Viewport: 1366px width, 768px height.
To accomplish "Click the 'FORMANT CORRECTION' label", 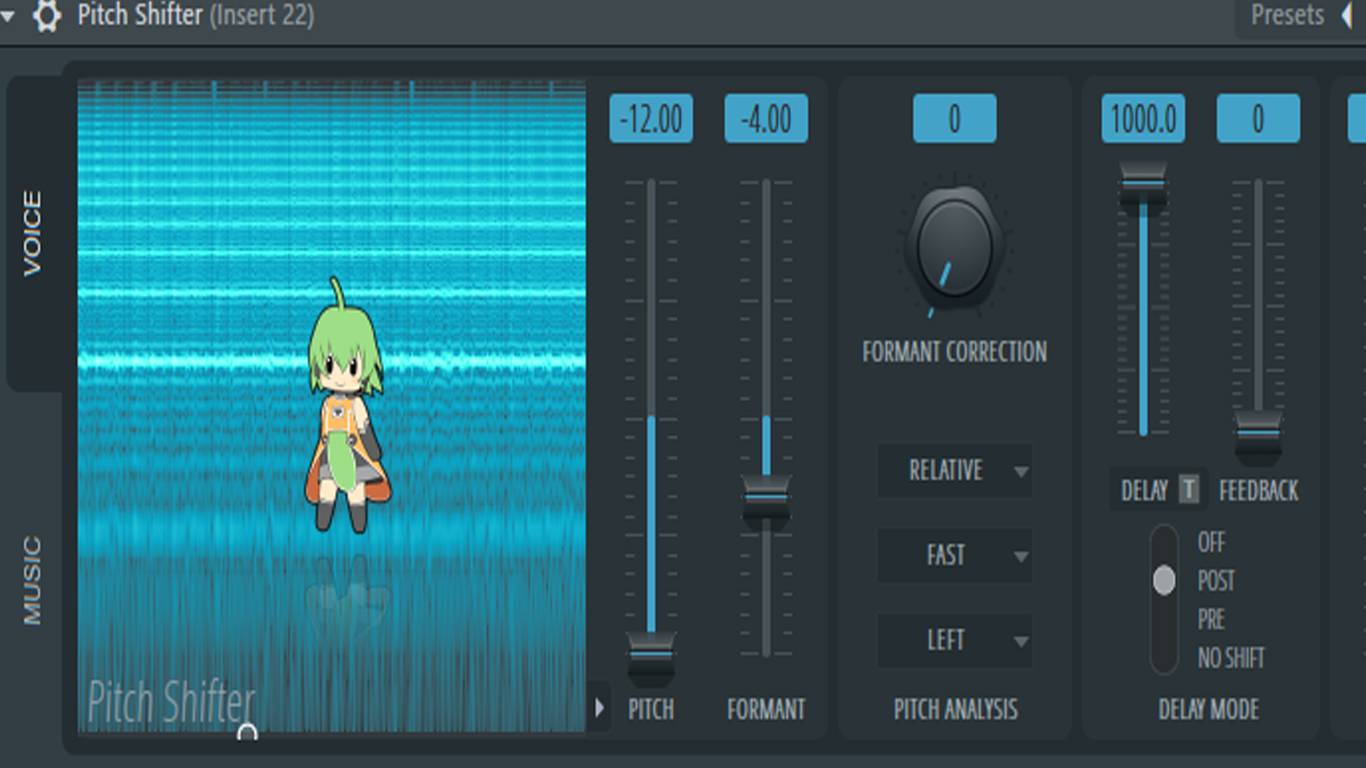I will (x=955, y=351).
